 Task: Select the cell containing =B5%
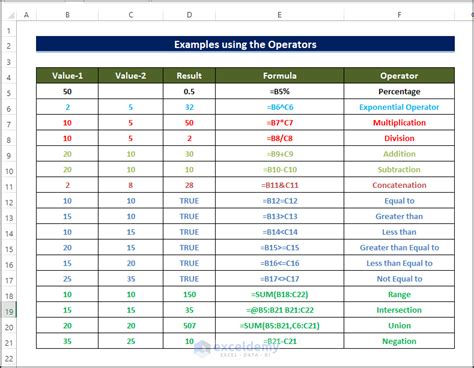tap(279, 91)
